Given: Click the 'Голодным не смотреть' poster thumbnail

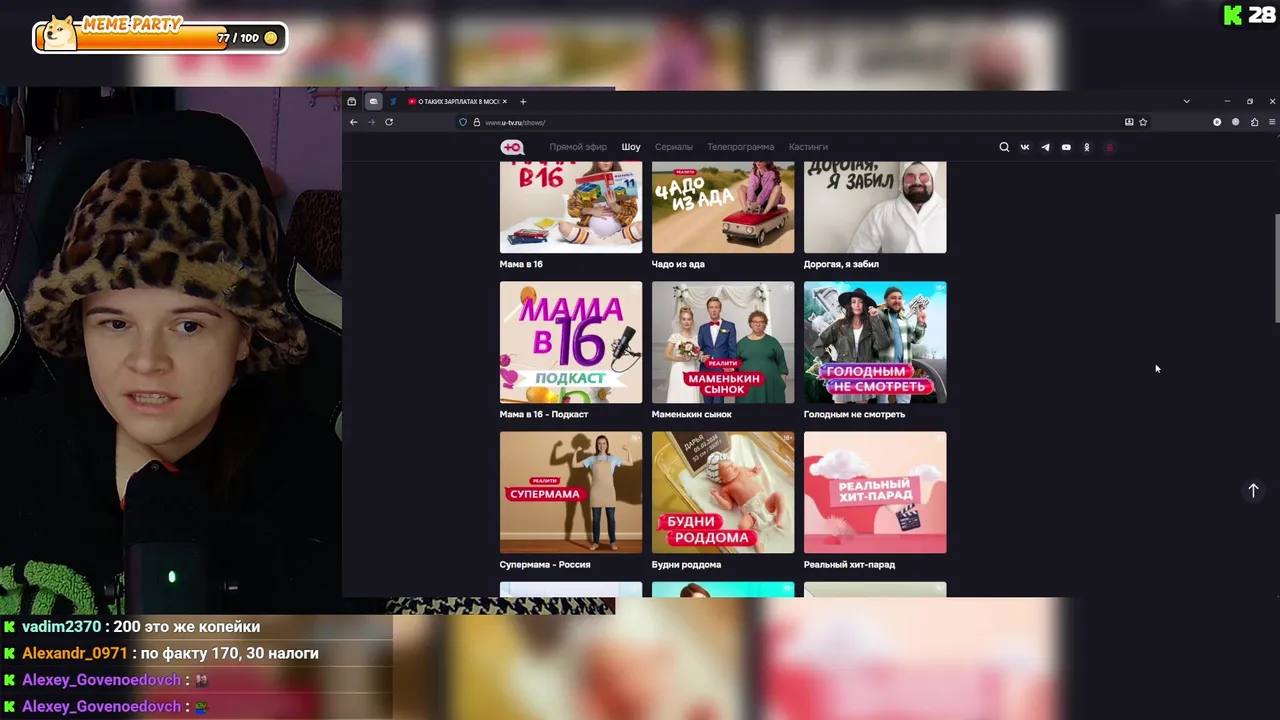Looking at the screenshot, I should pyautogui.click(x=875, y=342).
